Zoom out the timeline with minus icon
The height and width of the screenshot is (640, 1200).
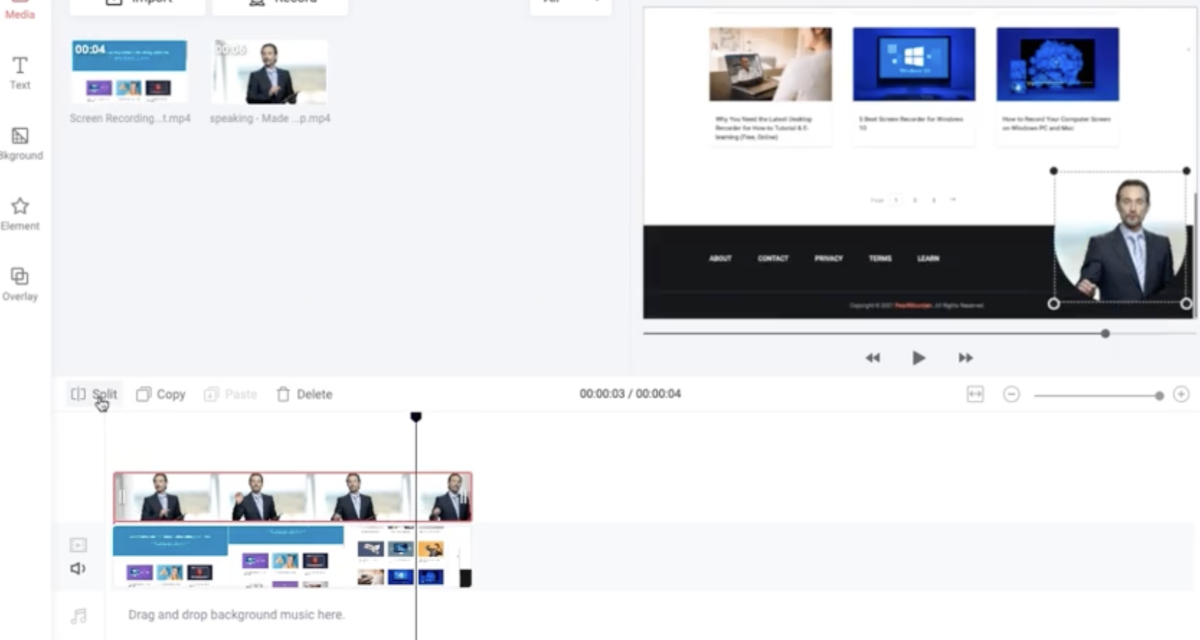(1011, 394)
